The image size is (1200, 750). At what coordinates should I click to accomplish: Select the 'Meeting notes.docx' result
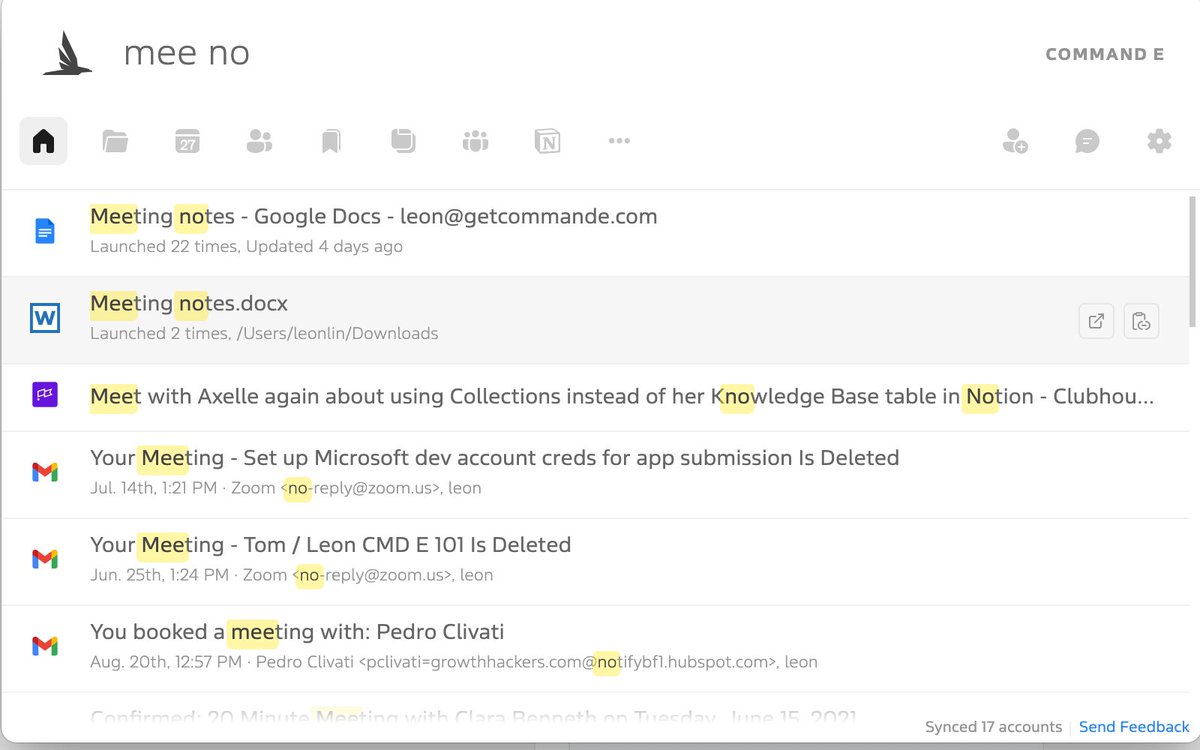point(595,320)
